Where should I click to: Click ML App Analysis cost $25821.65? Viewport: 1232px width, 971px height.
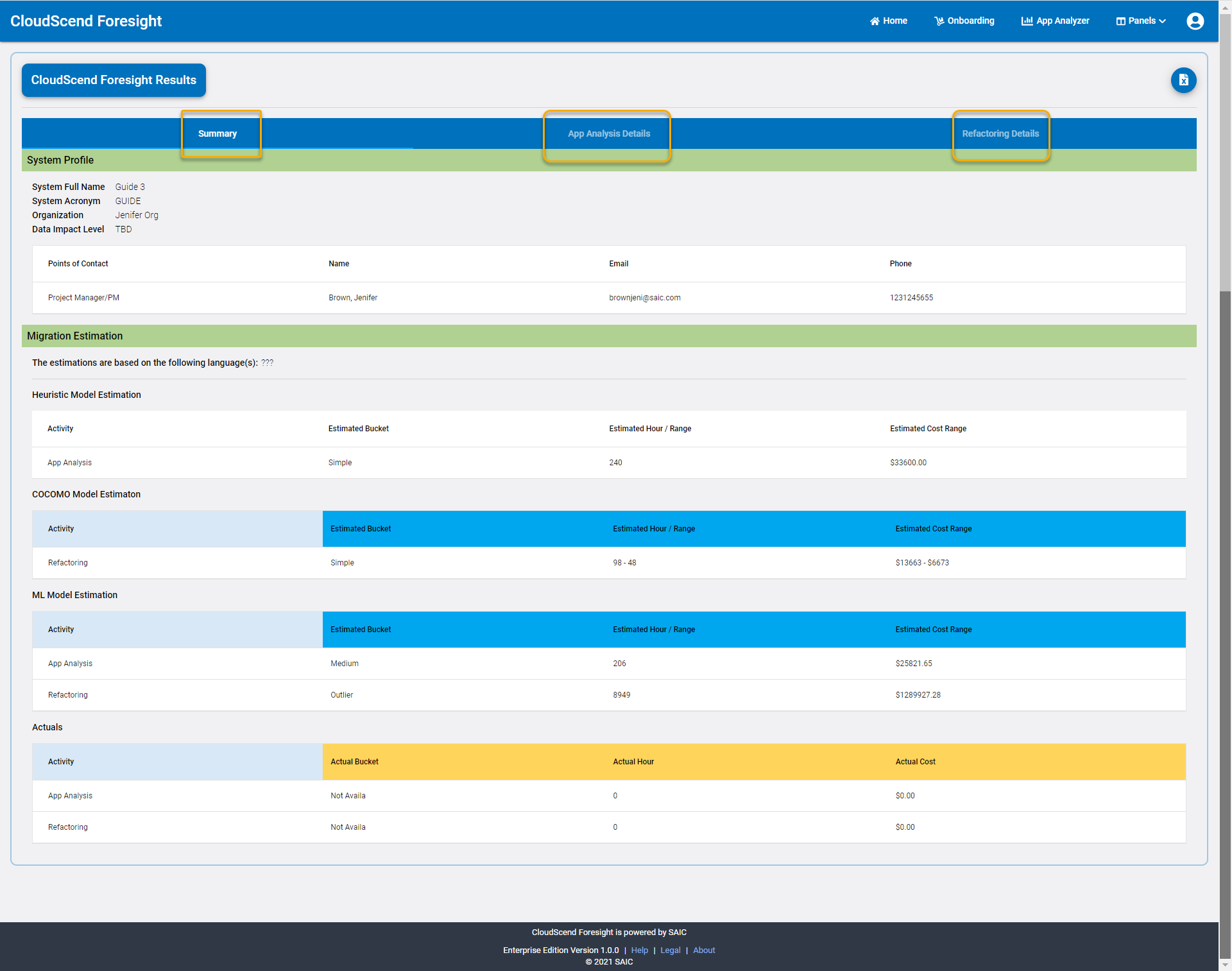pos(914,664)
